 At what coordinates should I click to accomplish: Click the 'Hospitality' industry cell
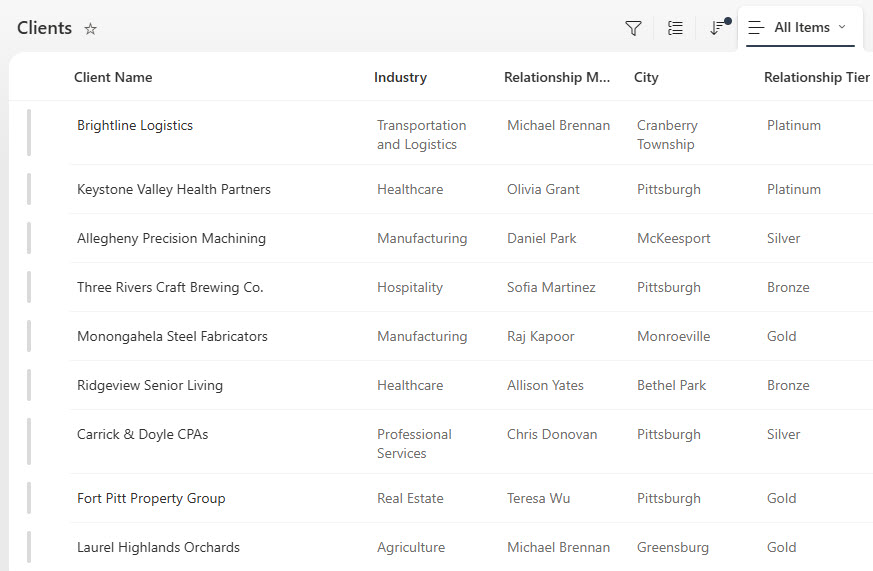pos(410,287)
